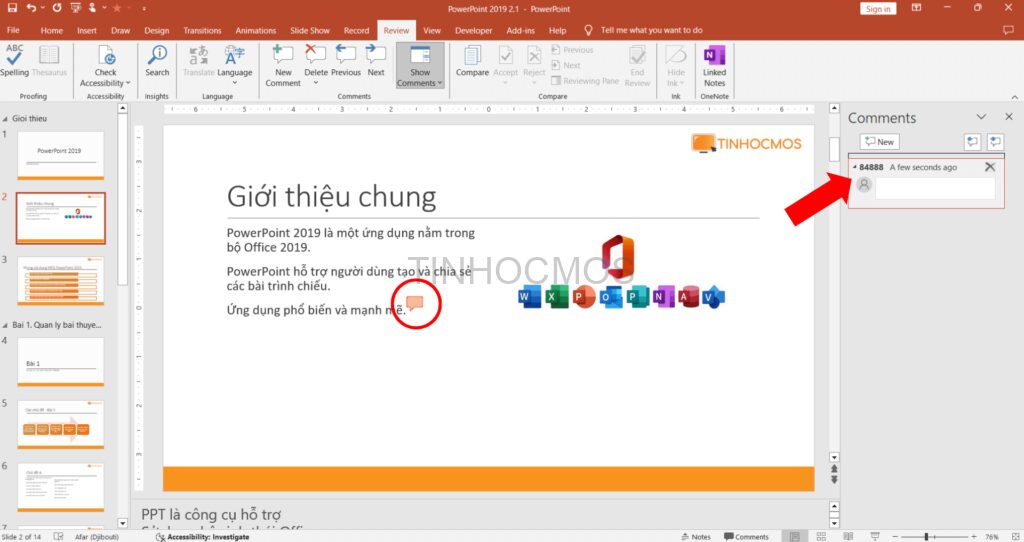
Task: Toggle Notes pane from status bar
Action: (x=696, y=537)
